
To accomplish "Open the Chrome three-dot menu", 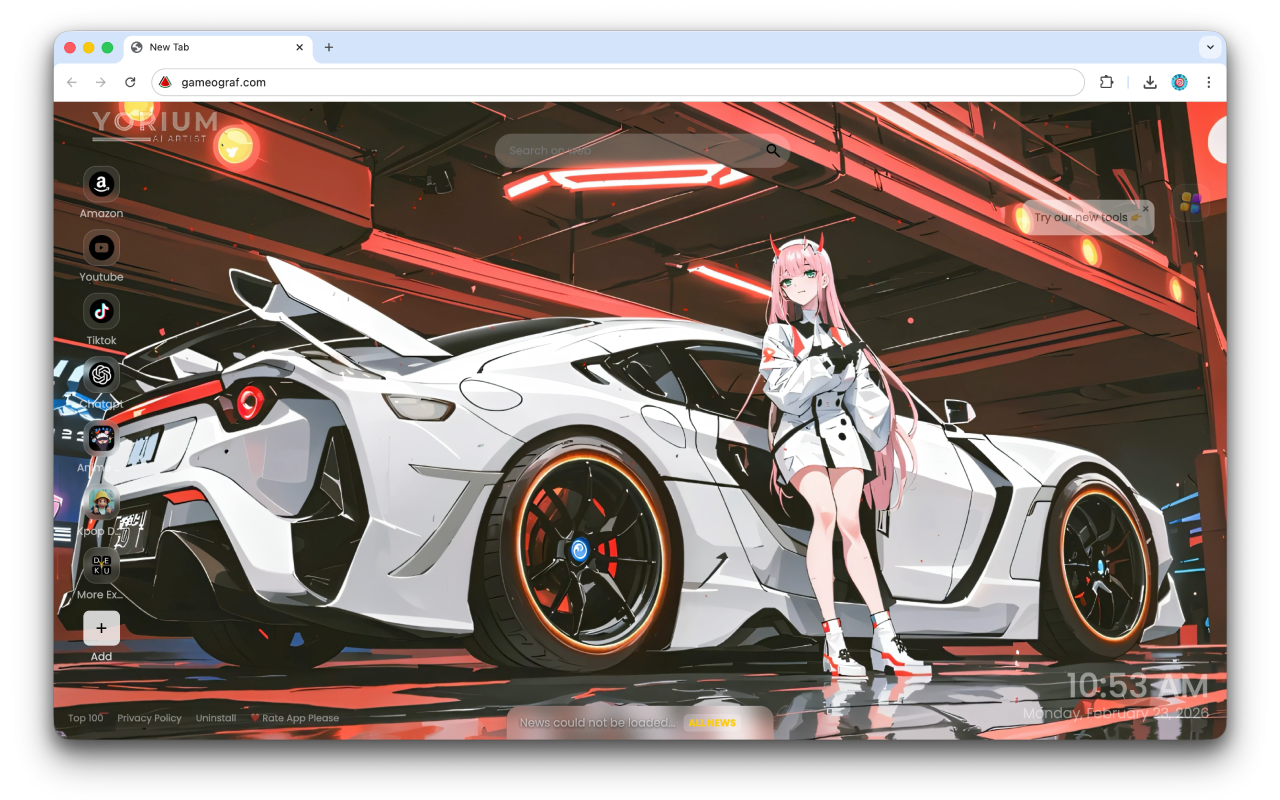I will pyautogui.click(x=1208, y=82).
